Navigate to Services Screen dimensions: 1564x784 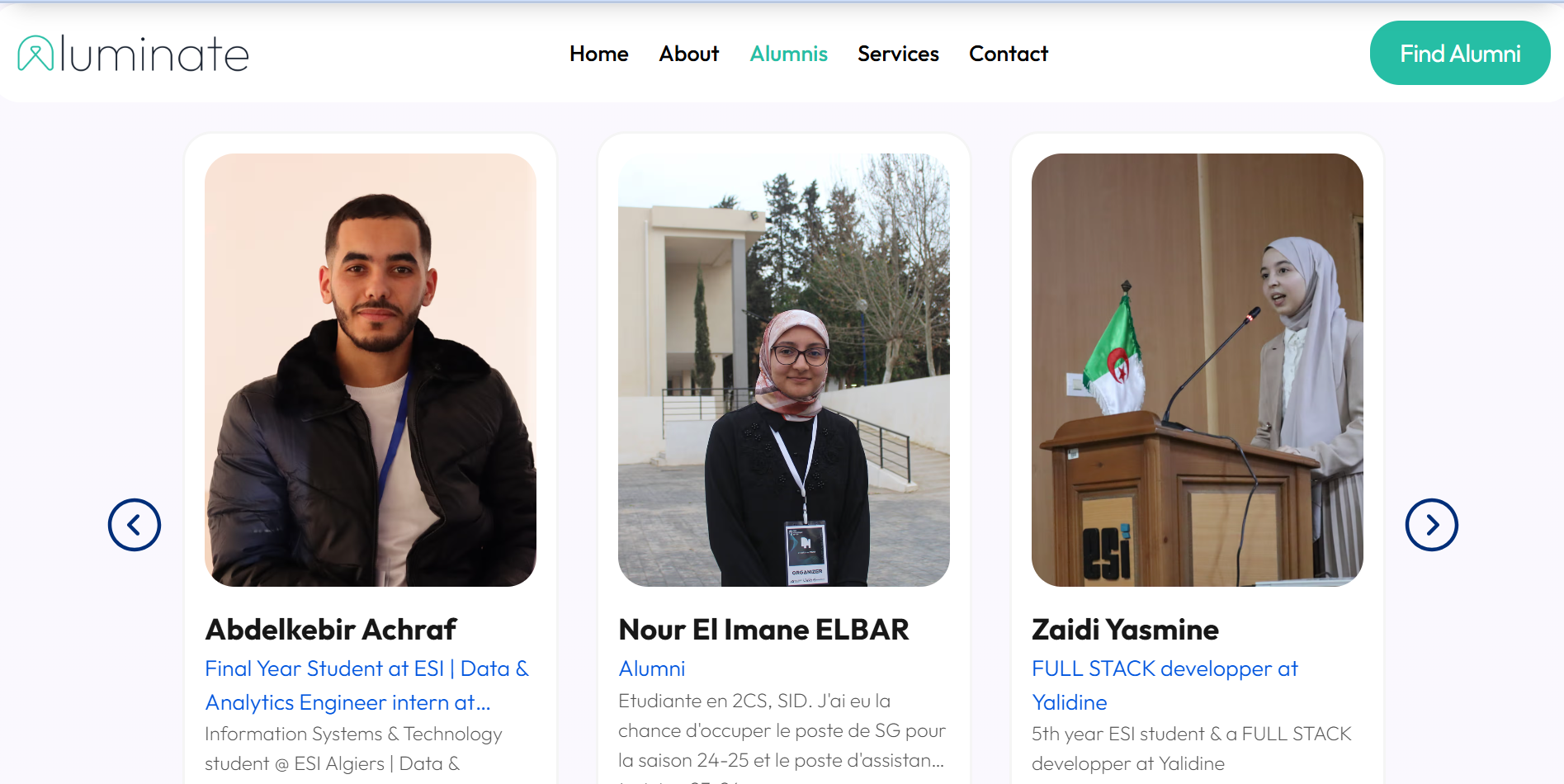click(898, 54)
